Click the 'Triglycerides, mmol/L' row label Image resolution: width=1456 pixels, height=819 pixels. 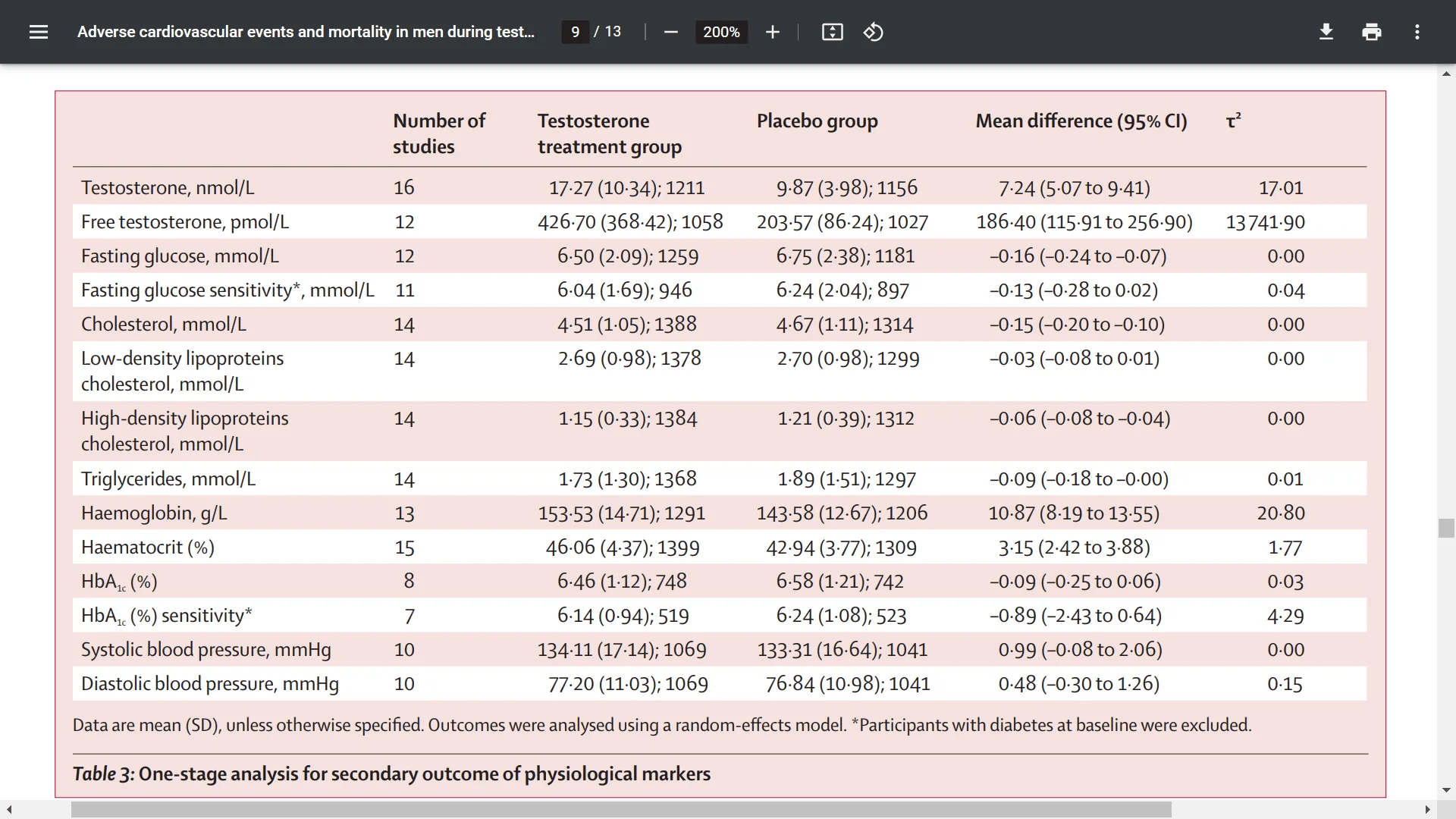pos(168,479)
